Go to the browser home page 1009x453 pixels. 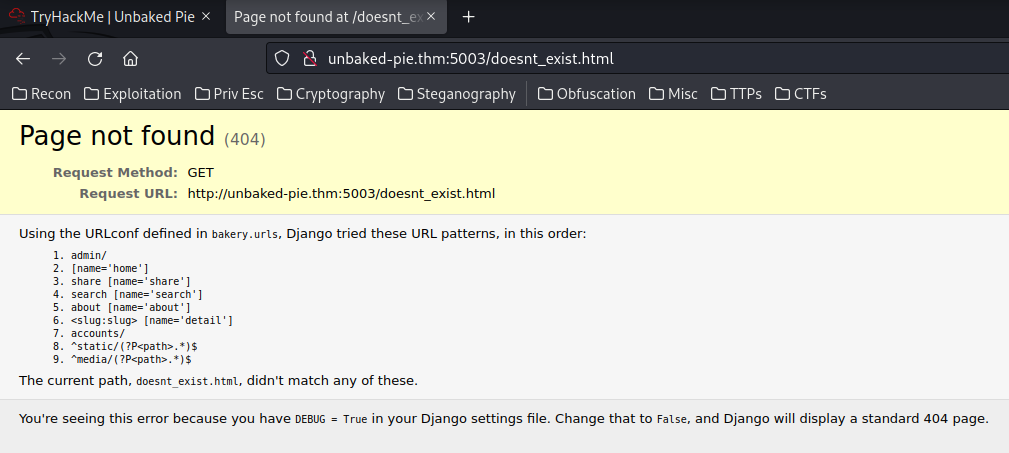point(131,59)
